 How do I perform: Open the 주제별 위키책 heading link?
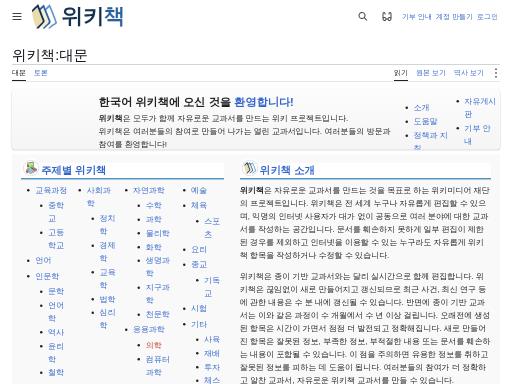[73, 170]
